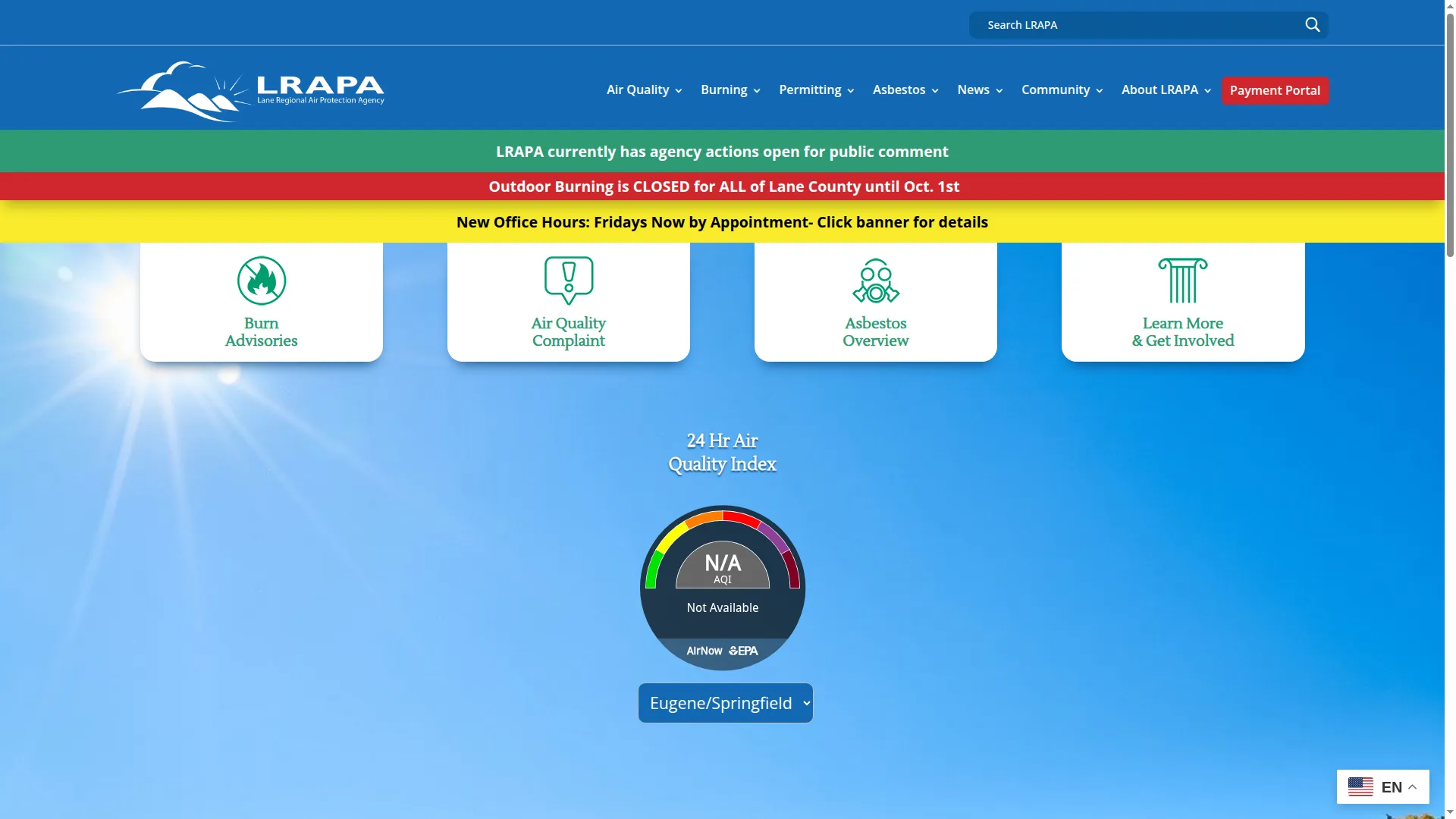This screenshot has height=819, width=1456.
Task: Expand the Air Quality chevron arrow
Action: point(679,91)
